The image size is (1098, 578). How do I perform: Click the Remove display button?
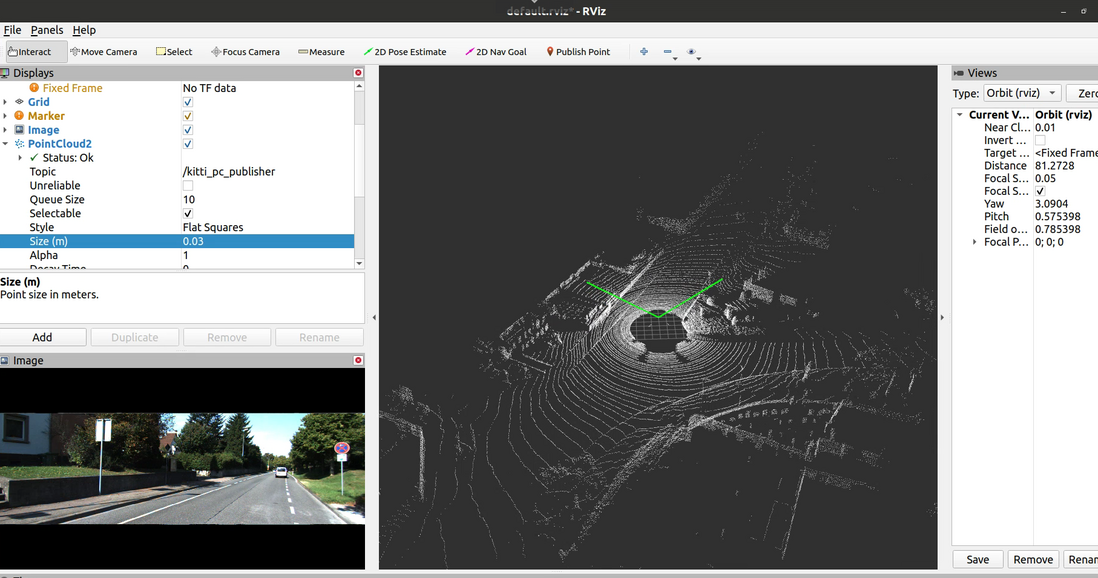click(x=227, y=337)
